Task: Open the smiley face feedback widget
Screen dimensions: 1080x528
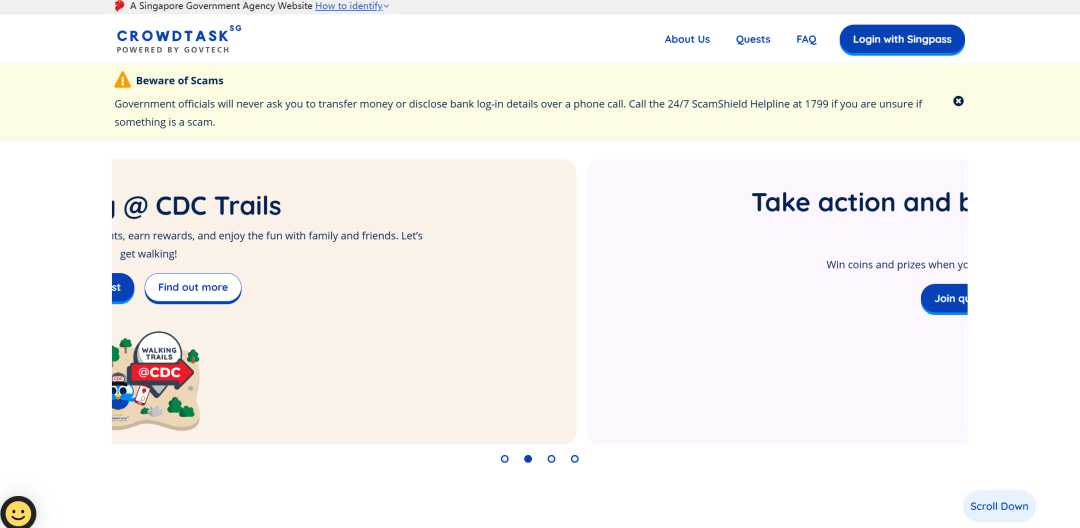Action: 18,513
